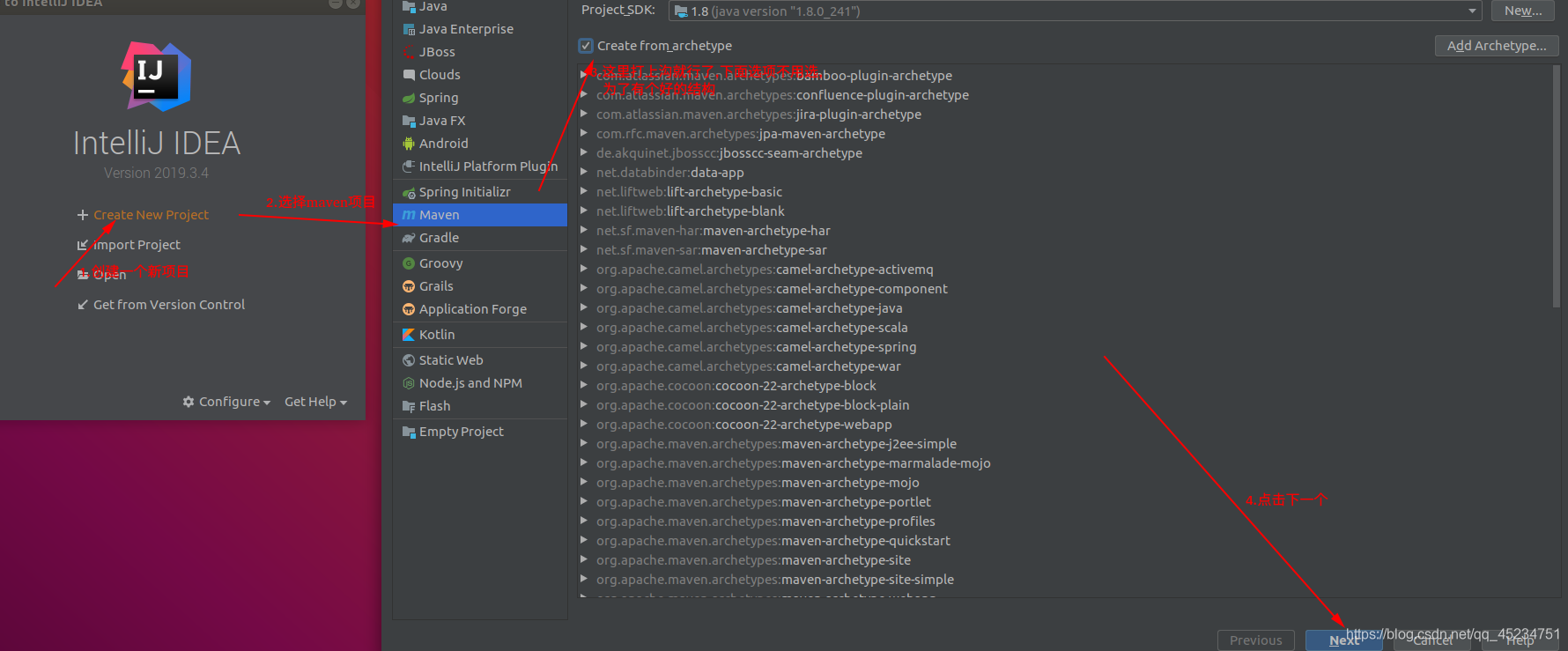This screenshot has height=651, width=1568.
Task: Click the plus icon beside Create New Project
Action: [x=83, y=215]
